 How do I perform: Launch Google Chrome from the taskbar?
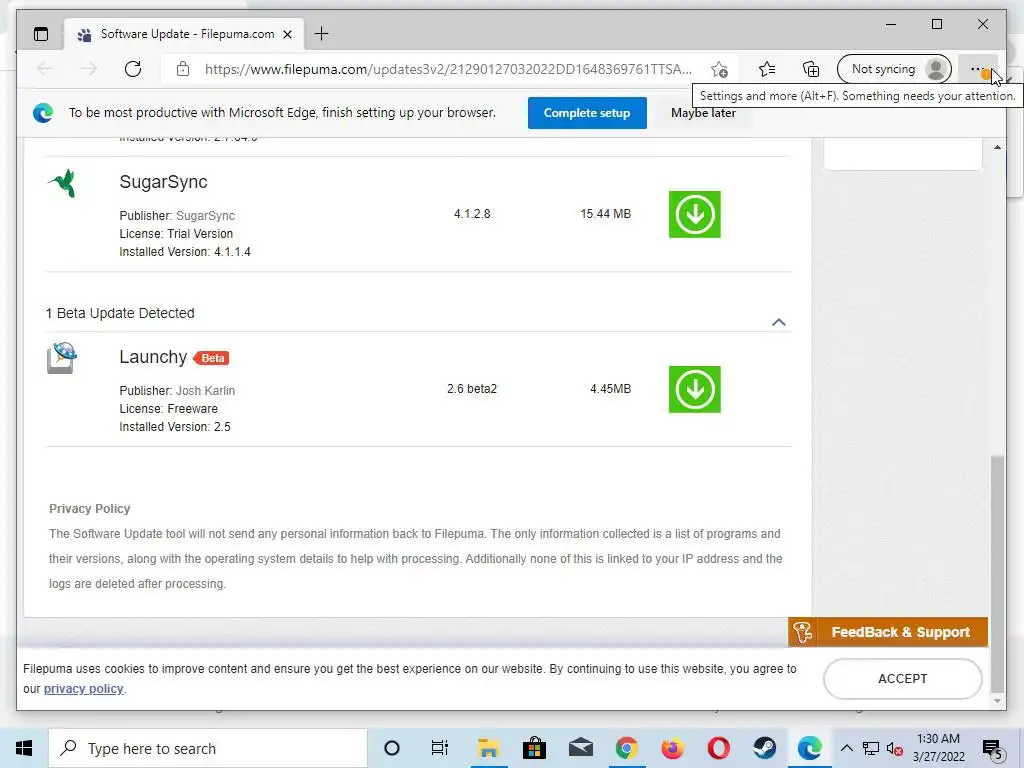(x=626, y=748)
